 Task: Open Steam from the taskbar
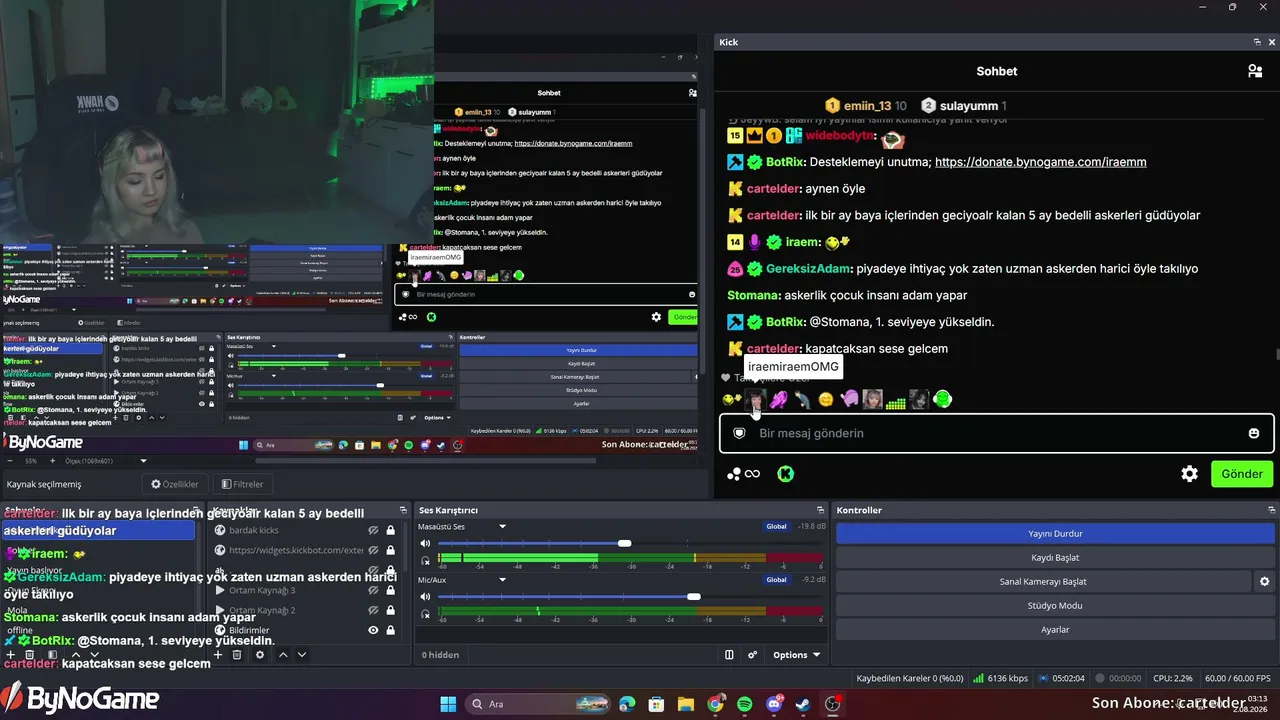802,704
